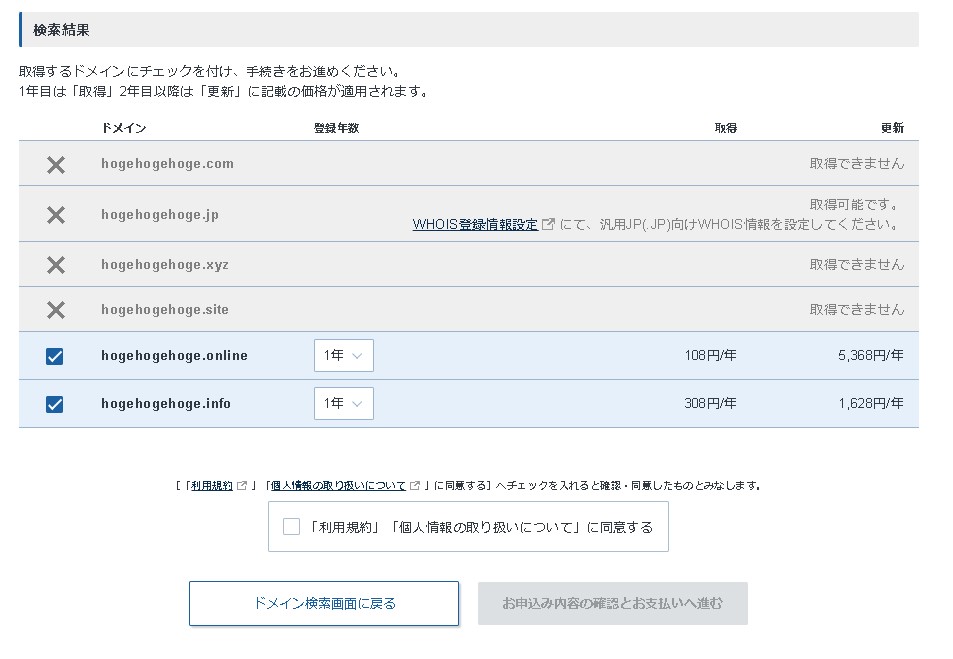Viewport: 953px width, 659px height.
Task: Click external-link icon after WHOIS登録情報設定
Action: point(548,225)
